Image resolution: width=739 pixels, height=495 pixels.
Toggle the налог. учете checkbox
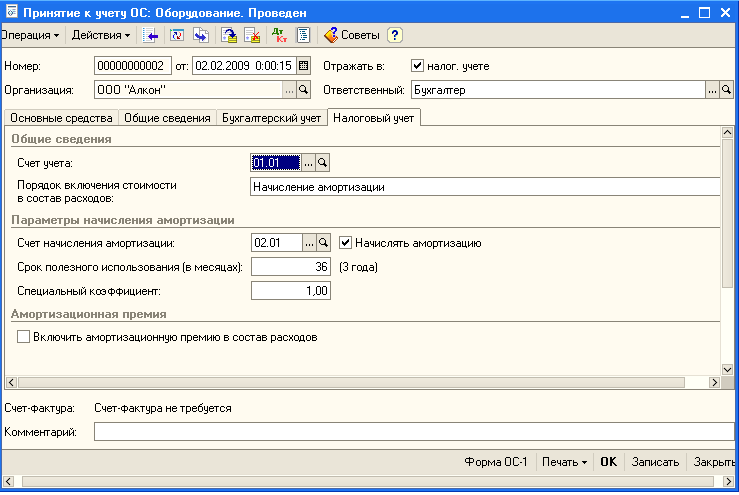pos(418,66)
